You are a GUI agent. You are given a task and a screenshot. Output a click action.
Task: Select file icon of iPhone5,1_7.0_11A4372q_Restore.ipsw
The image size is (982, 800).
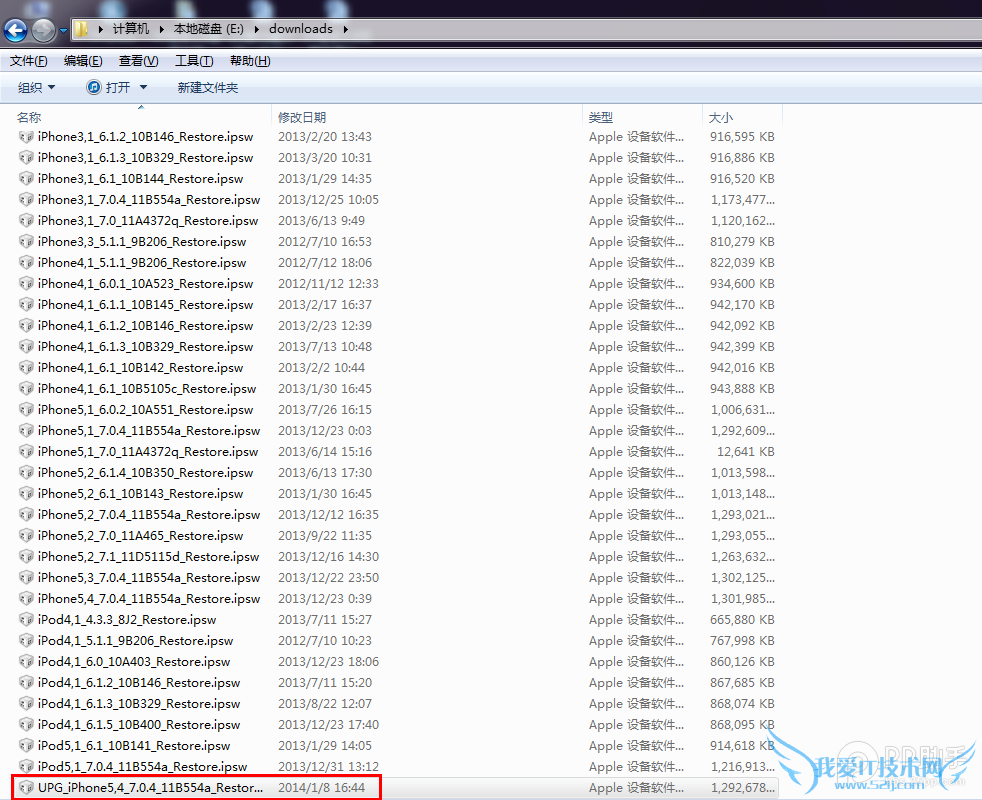click(x=26, y=451)
